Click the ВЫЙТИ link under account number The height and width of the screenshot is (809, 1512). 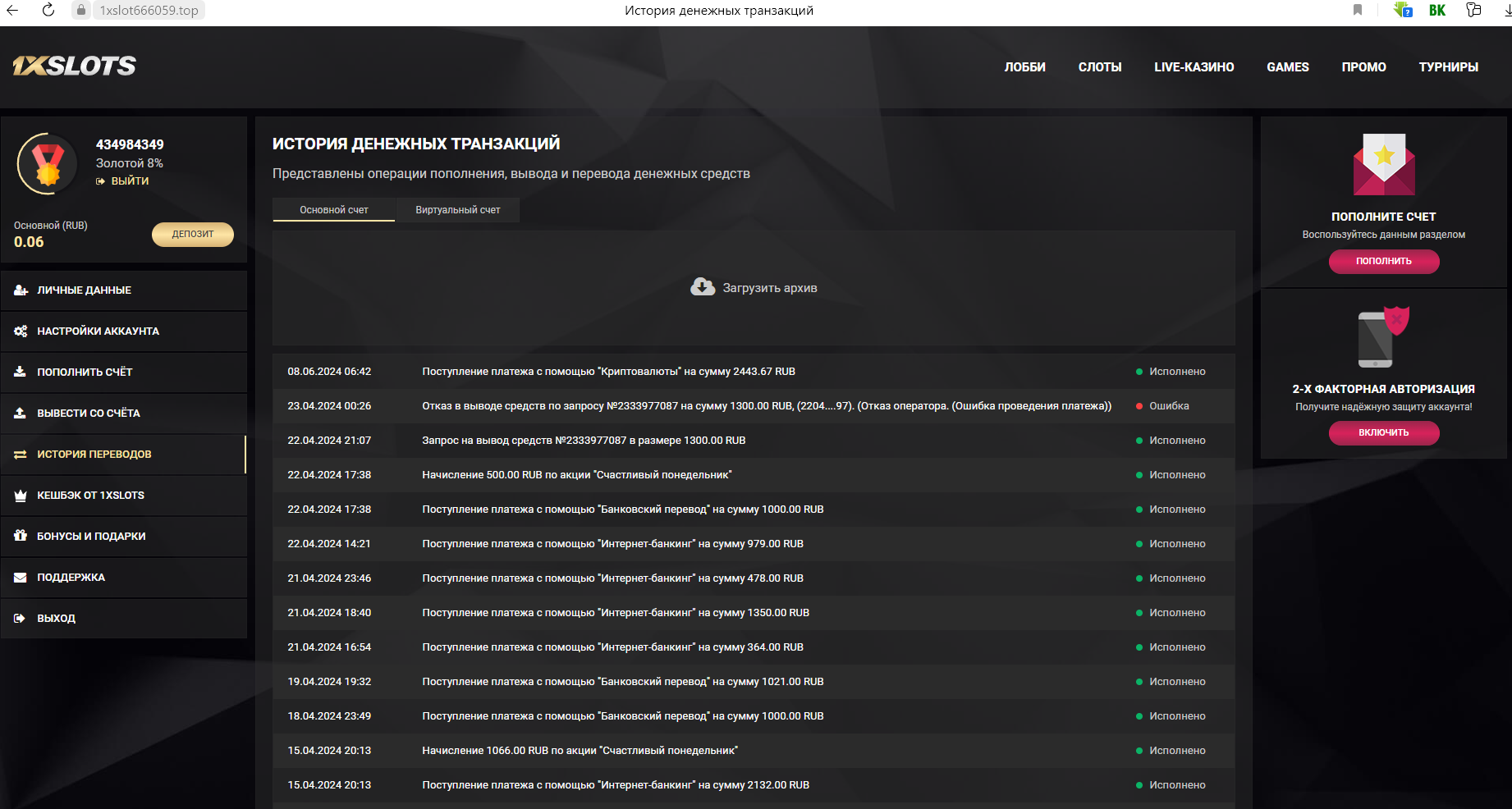[x=131, y=181]
